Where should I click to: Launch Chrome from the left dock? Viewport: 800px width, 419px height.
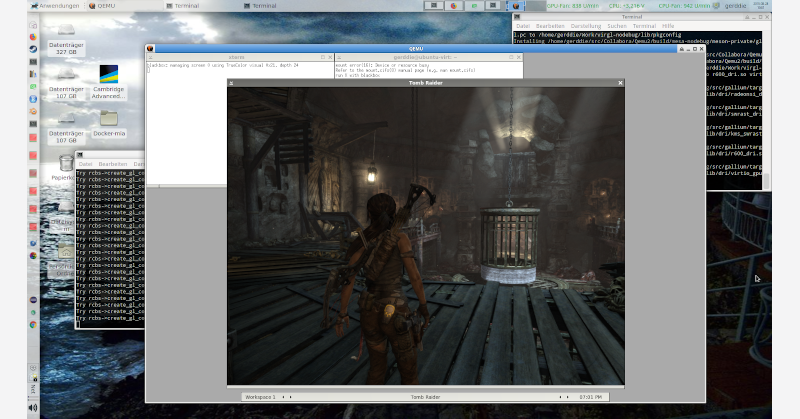point(33,325)
